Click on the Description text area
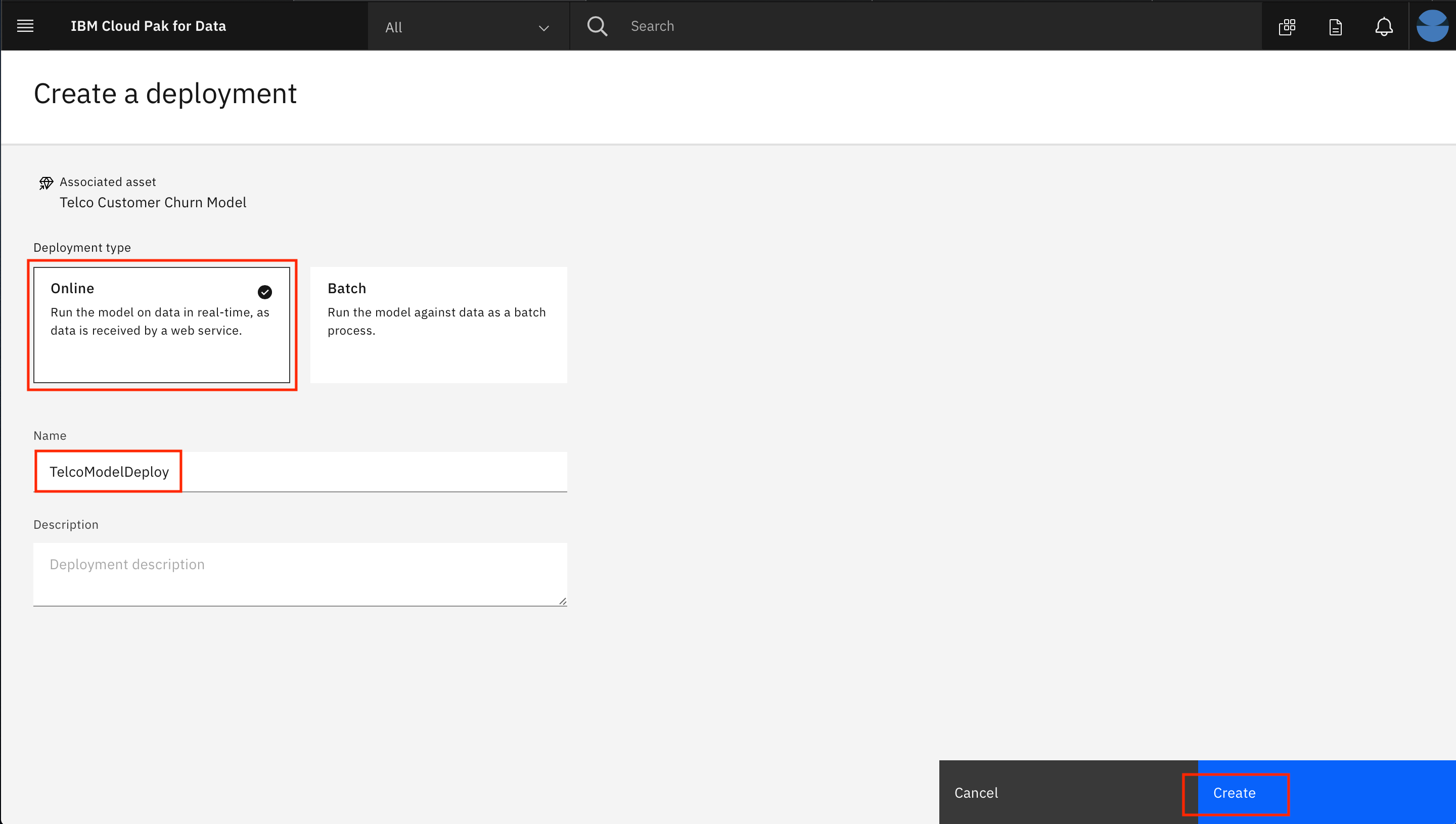 point(300,572)
